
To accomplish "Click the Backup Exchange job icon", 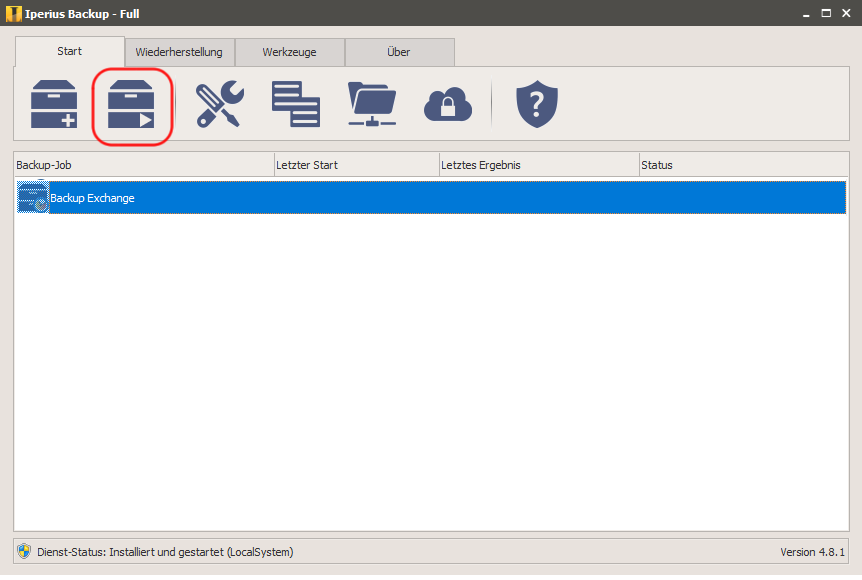I will (33, 197).
